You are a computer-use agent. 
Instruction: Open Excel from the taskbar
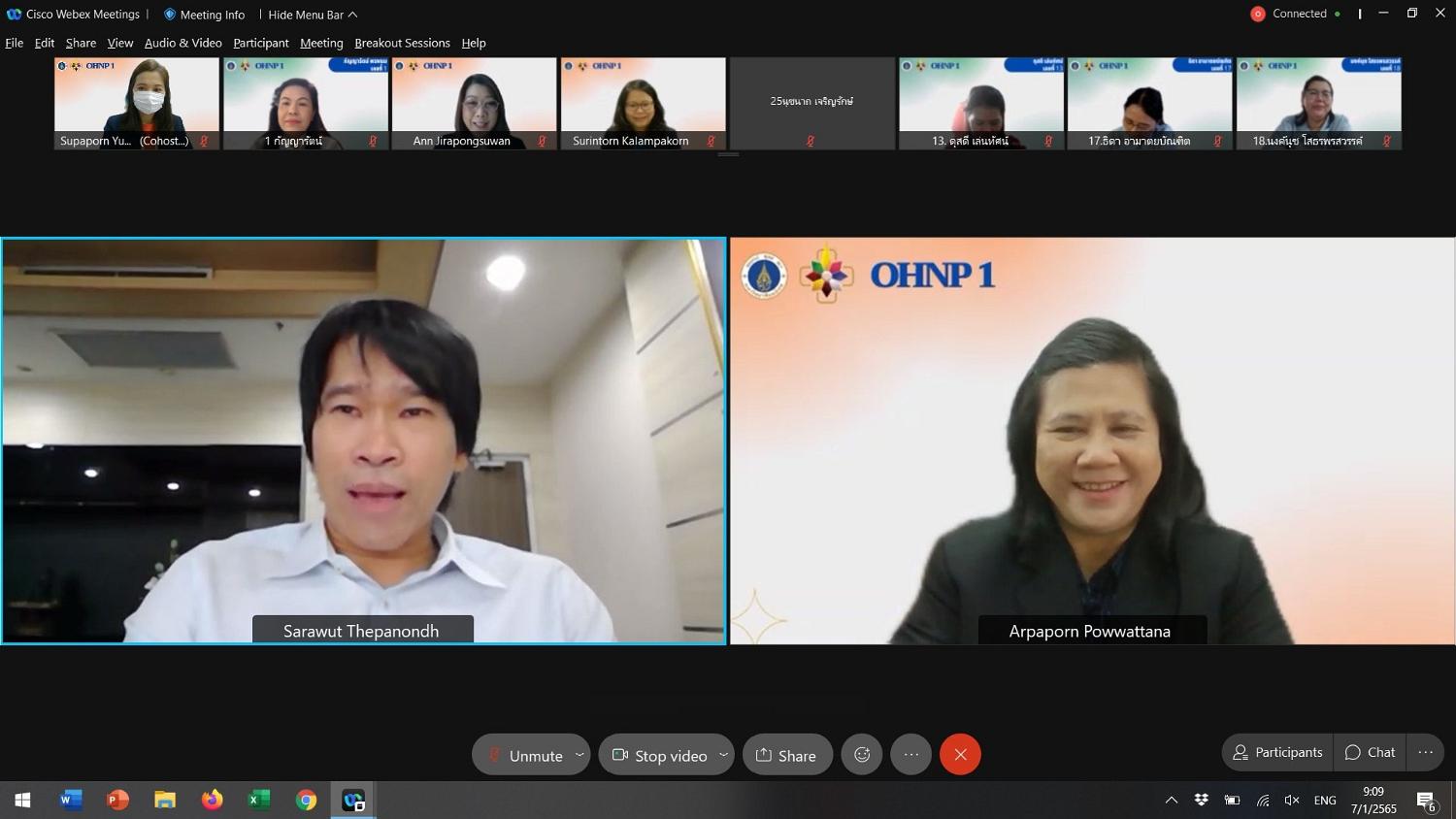tap(259, 801)
